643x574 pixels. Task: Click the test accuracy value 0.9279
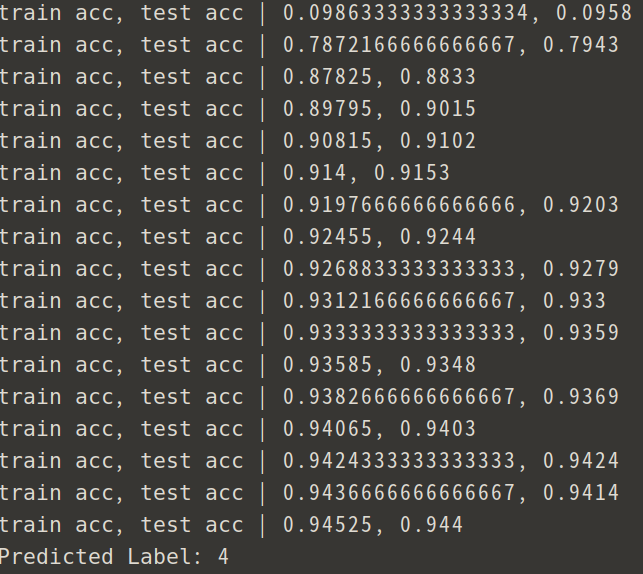(x=581, y=269)
